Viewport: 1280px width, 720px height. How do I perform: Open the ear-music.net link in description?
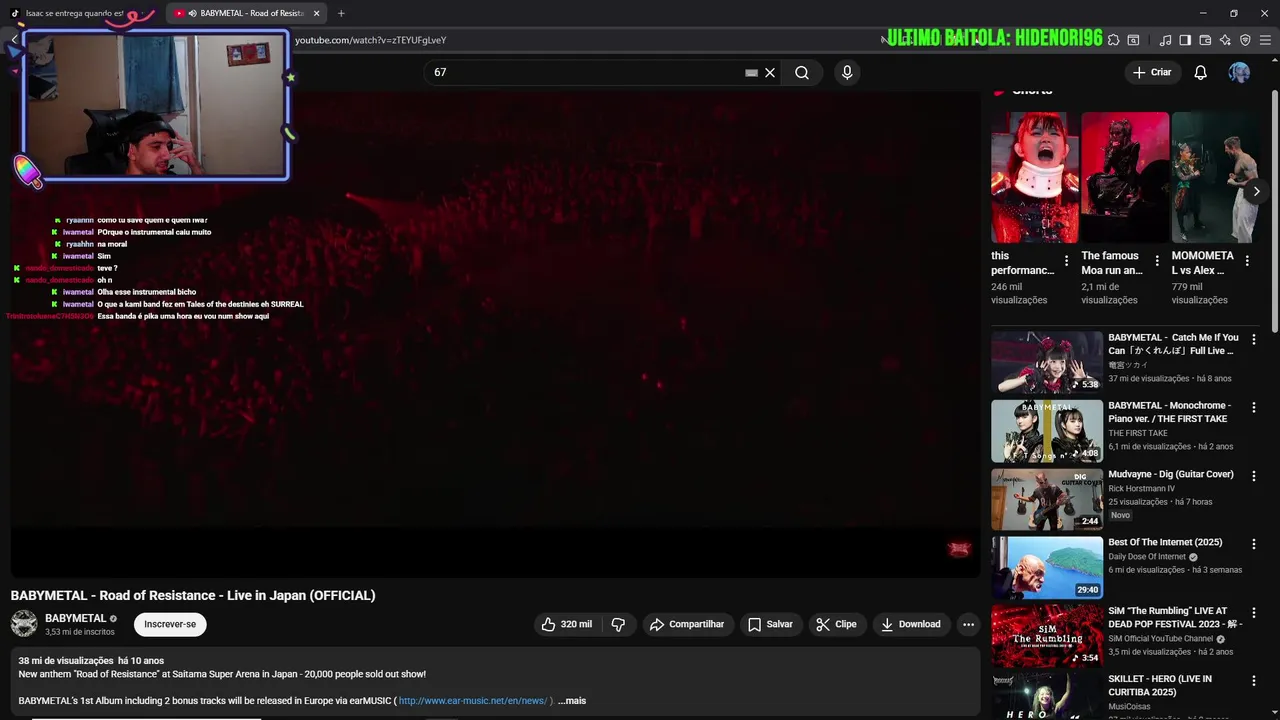[473, 701]
